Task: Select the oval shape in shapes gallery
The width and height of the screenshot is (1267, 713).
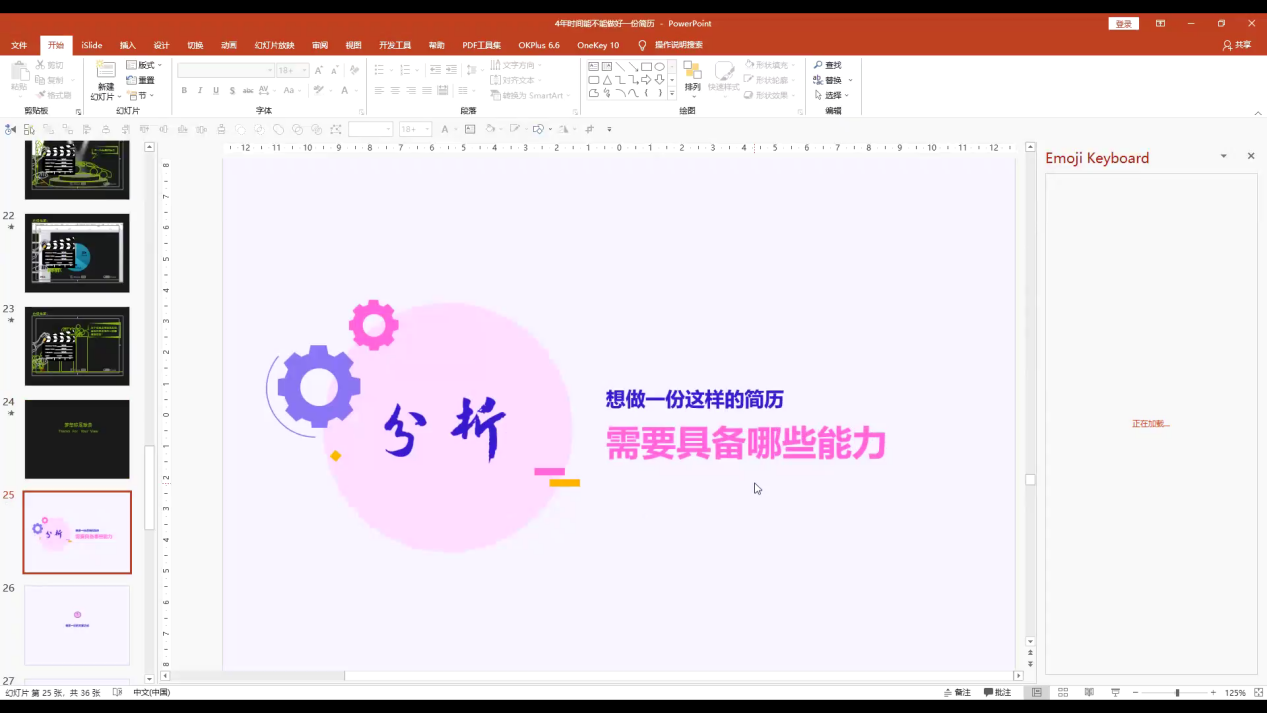Action: click(x=659, y=67)
